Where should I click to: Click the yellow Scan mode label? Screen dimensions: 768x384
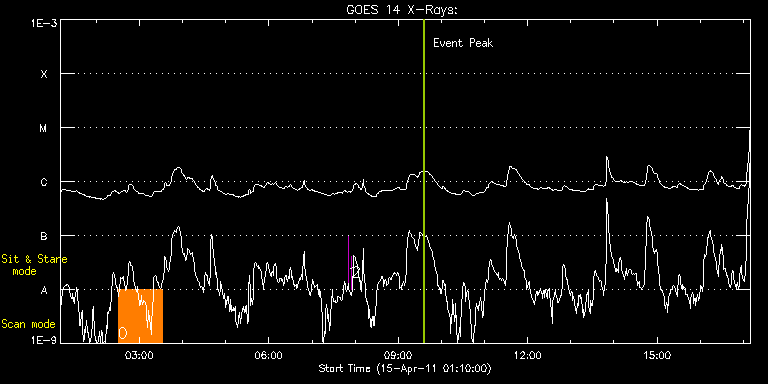click(28, 324)
